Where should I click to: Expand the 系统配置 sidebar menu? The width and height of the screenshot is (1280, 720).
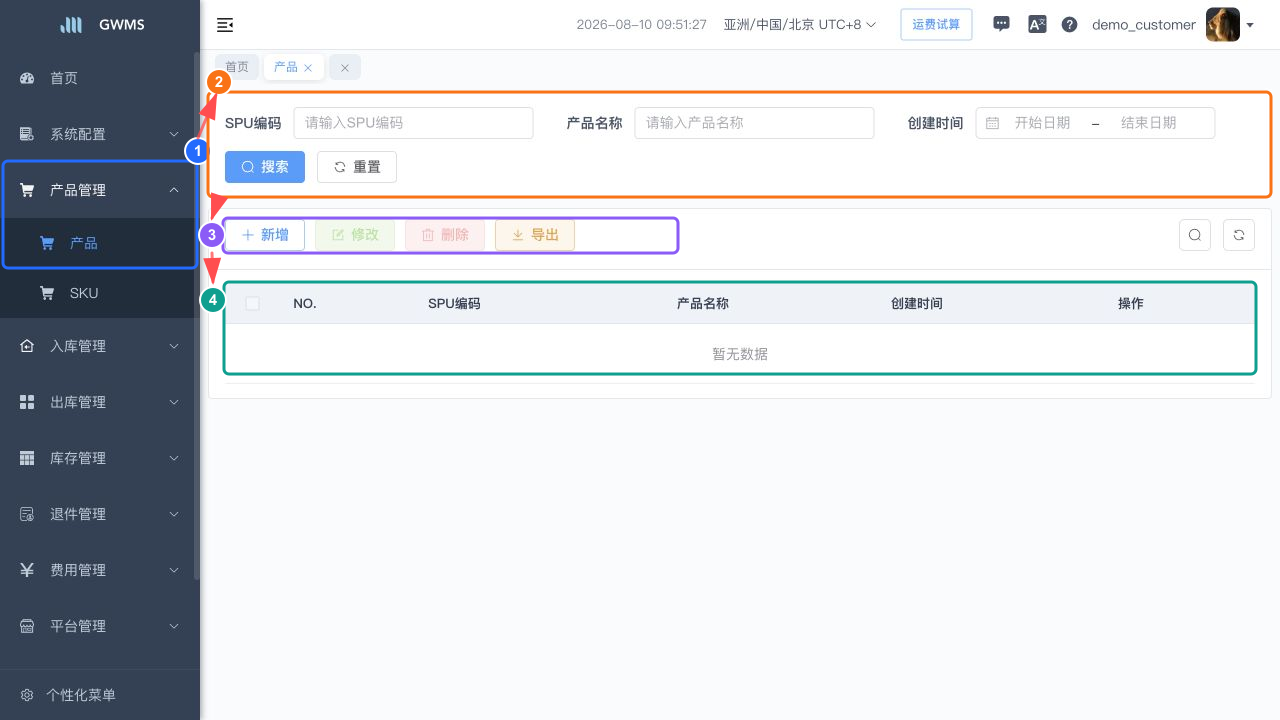tap(100, 134)
